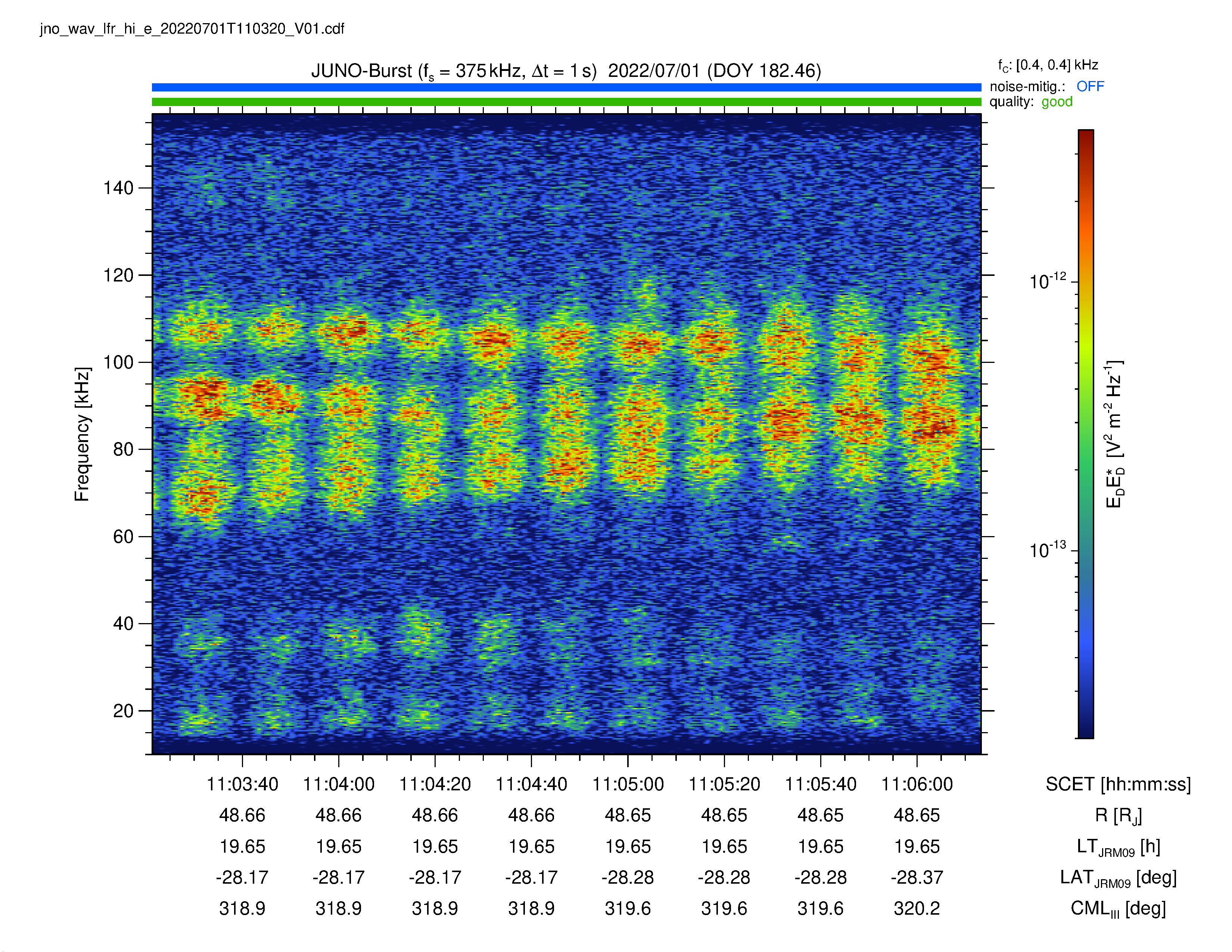This screenshot has height=952, width=1232.
Task: Click the 320.2 CML value
Action: click(x=917, y=909)
